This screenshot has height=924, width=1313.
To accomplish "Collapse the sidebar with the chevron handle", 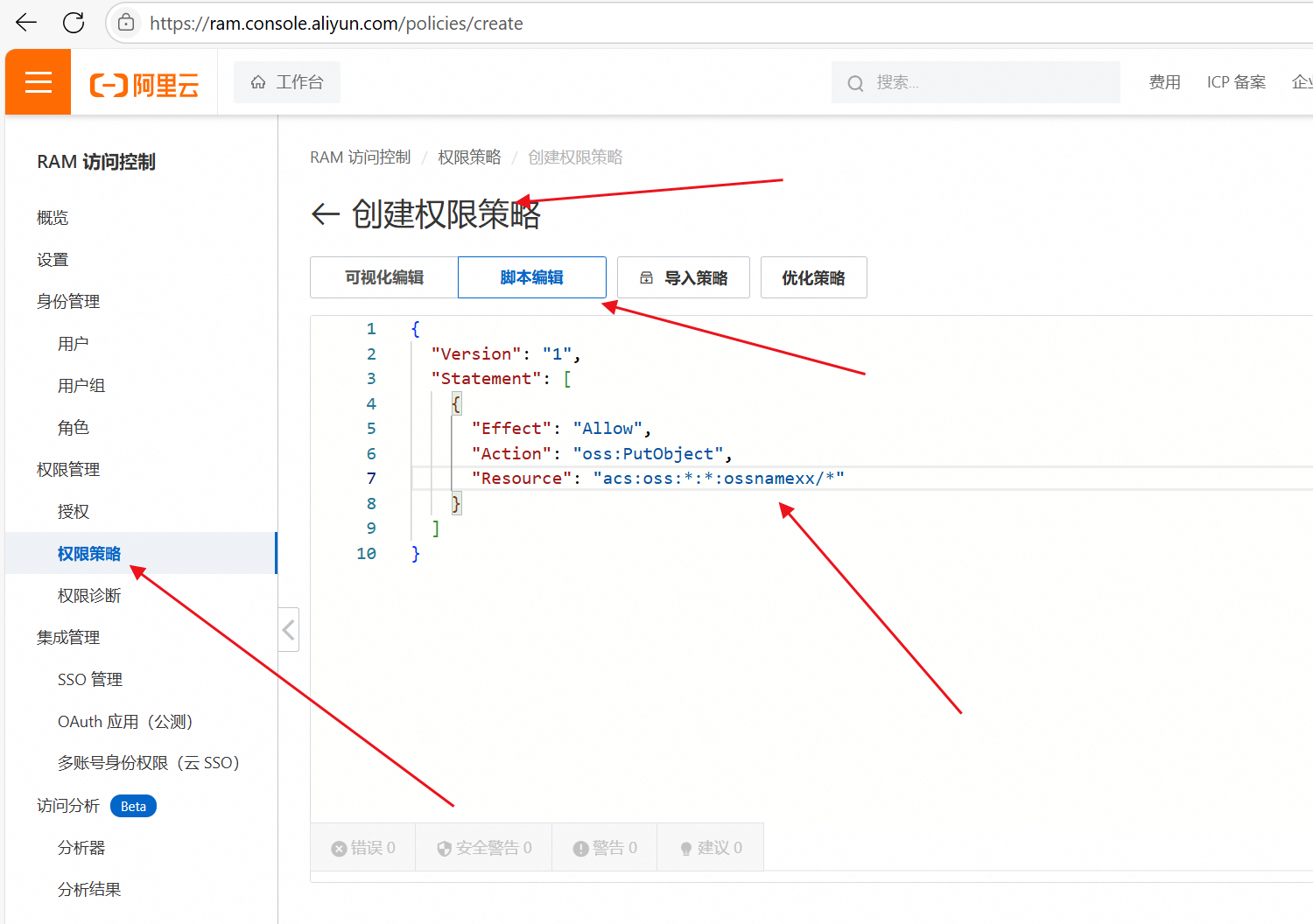I will point(288,629).
